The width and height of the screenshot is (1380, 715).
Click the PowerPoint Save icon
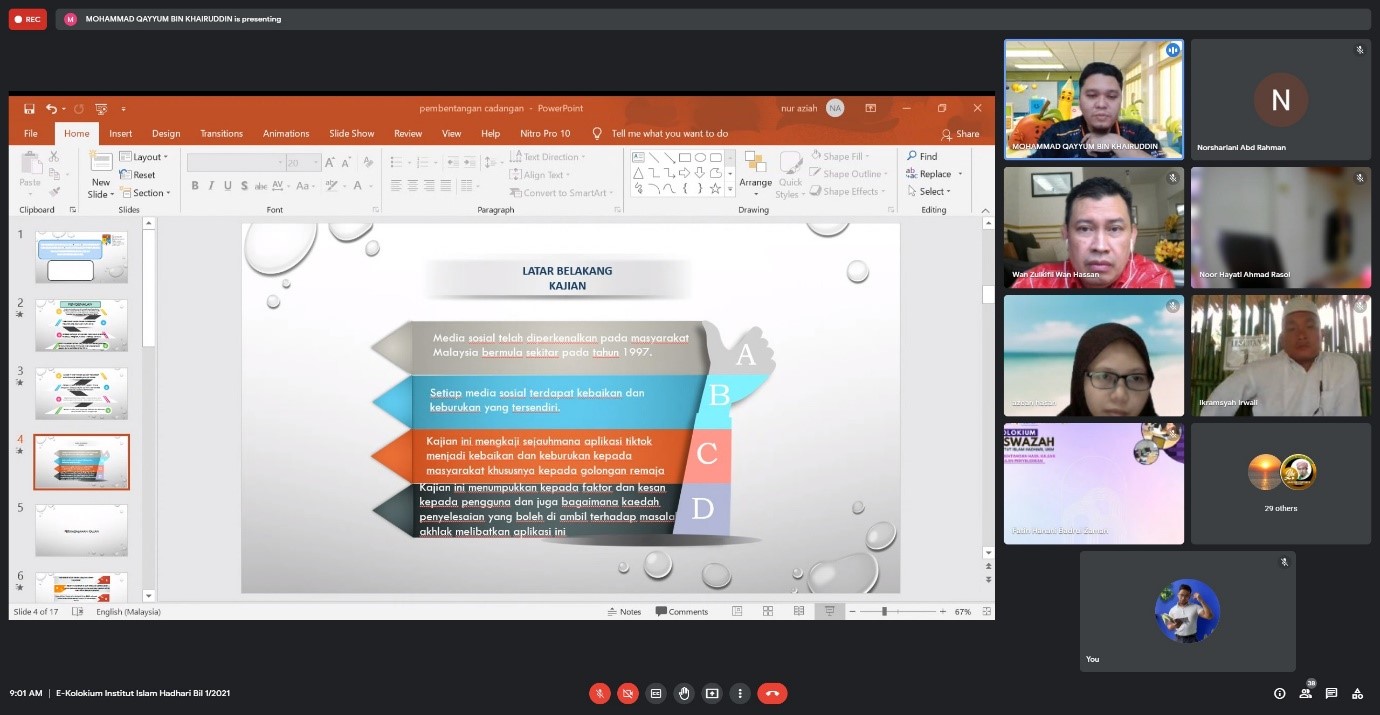click(x=29, y=108)
